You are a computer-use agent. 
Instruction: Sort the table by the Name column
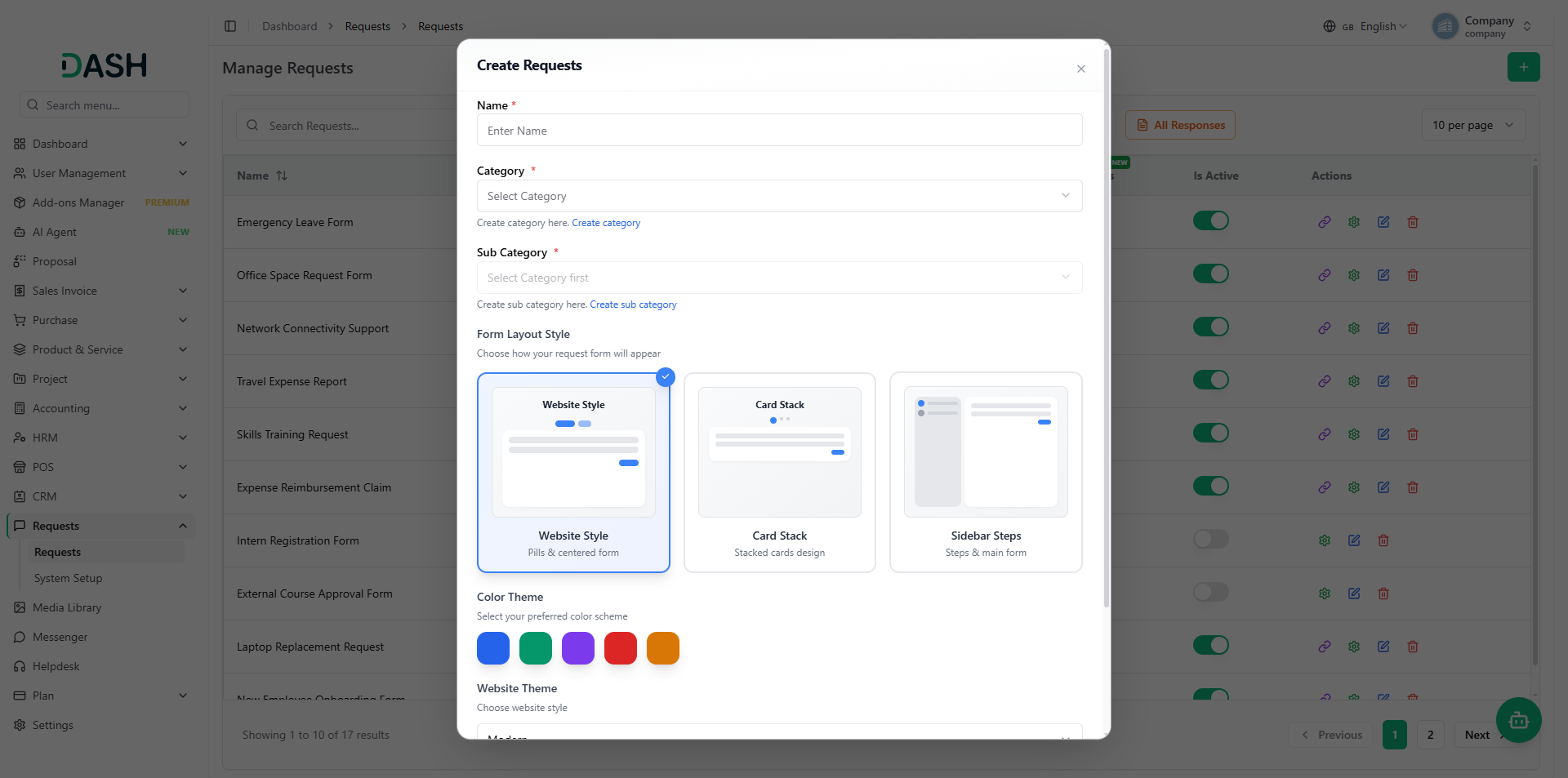262,176
